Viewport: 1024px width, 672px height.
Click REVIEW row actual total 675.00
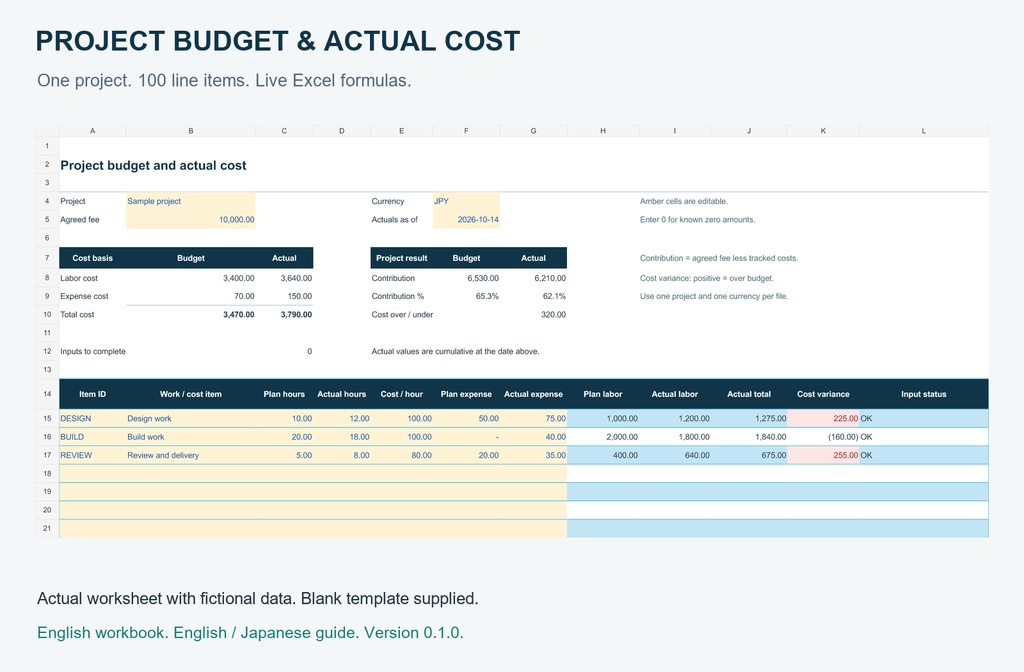pos(749,455)
